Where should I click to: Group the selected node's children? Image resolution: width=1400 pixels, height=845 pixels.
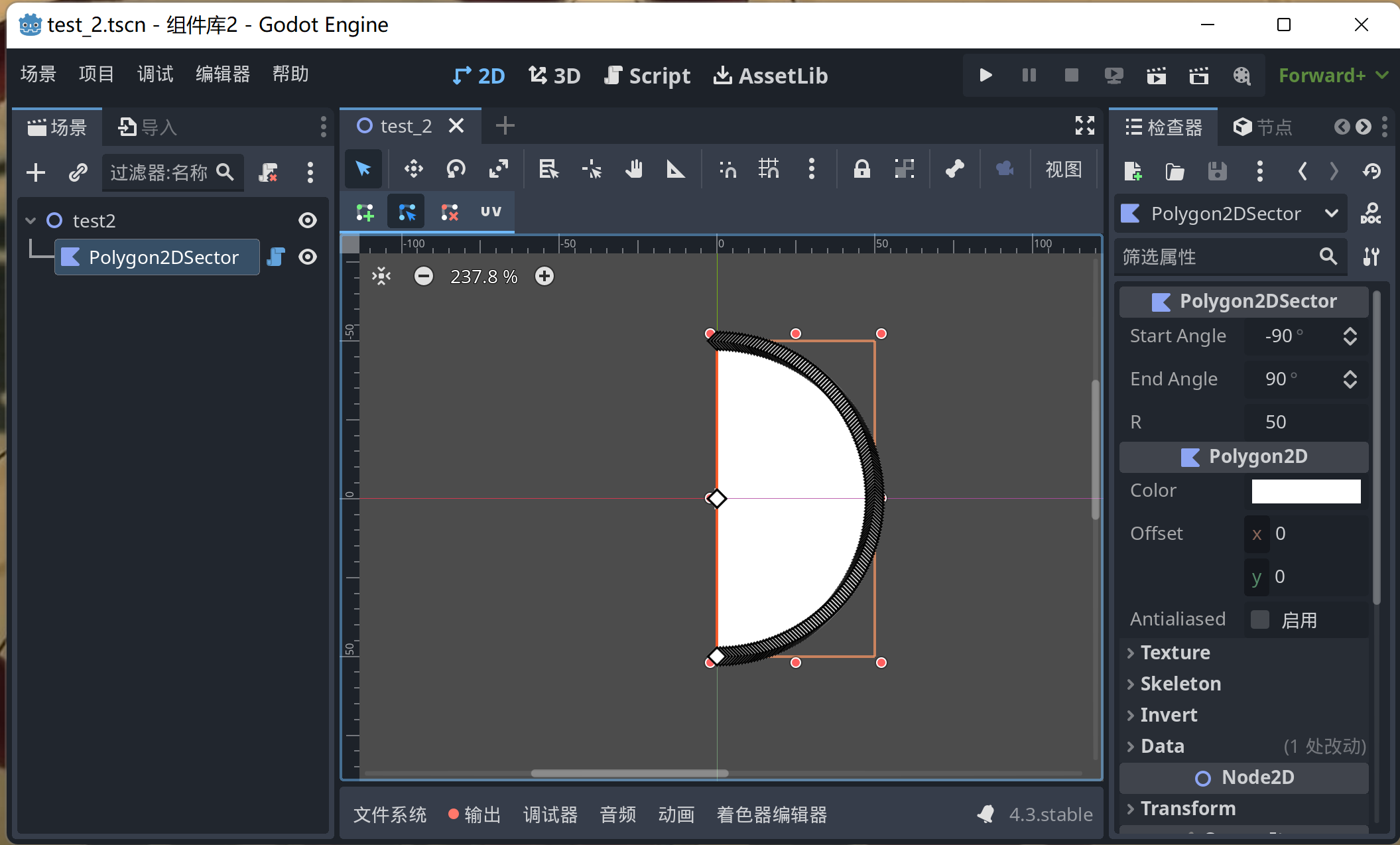pyautogui.click(x=904, y=169)
